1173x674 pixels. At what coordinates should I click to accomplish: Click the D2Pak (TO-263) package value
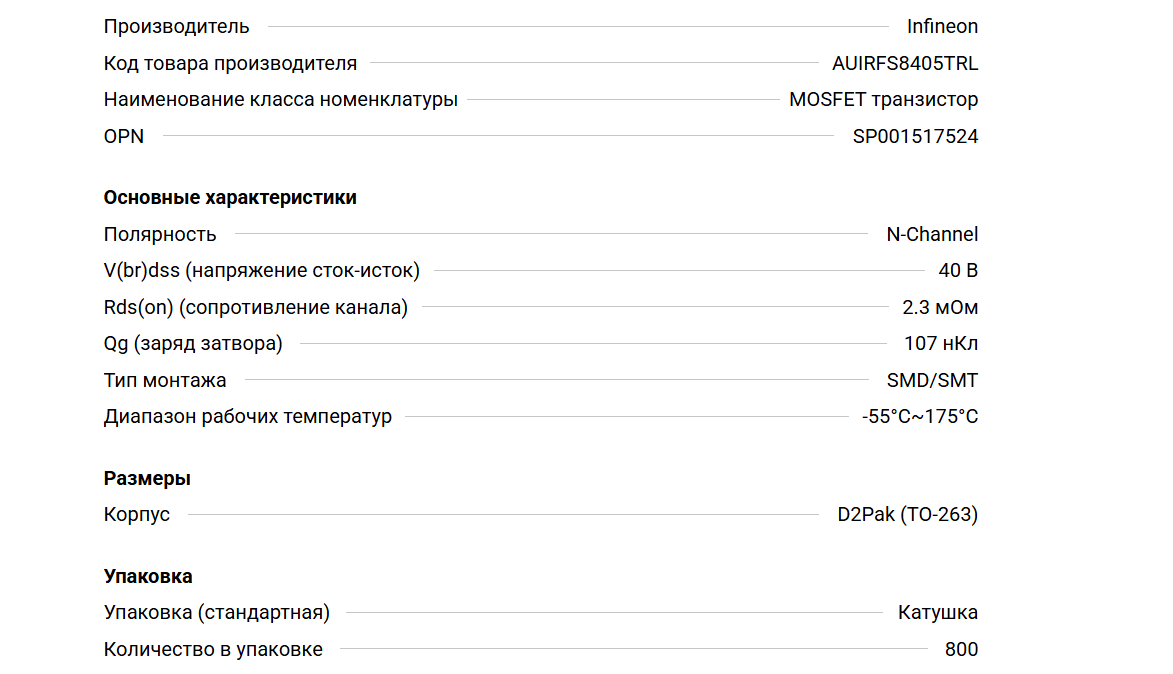point(907,515)
